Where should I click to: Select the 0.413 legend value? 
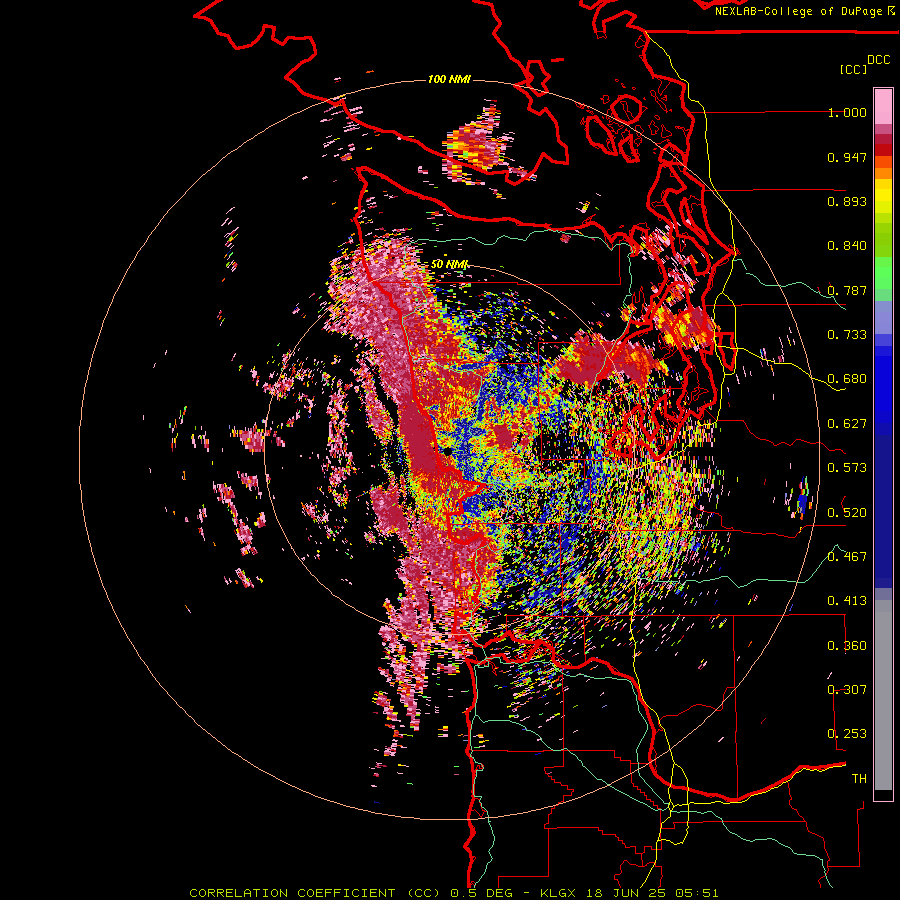(x=847, y=601)
